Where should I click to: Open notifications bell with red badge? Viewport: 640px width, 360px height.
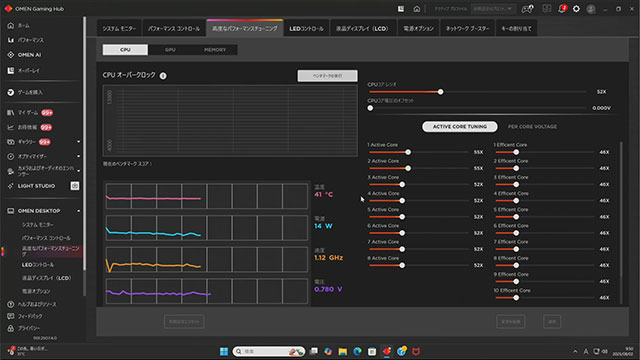[562, 9]
